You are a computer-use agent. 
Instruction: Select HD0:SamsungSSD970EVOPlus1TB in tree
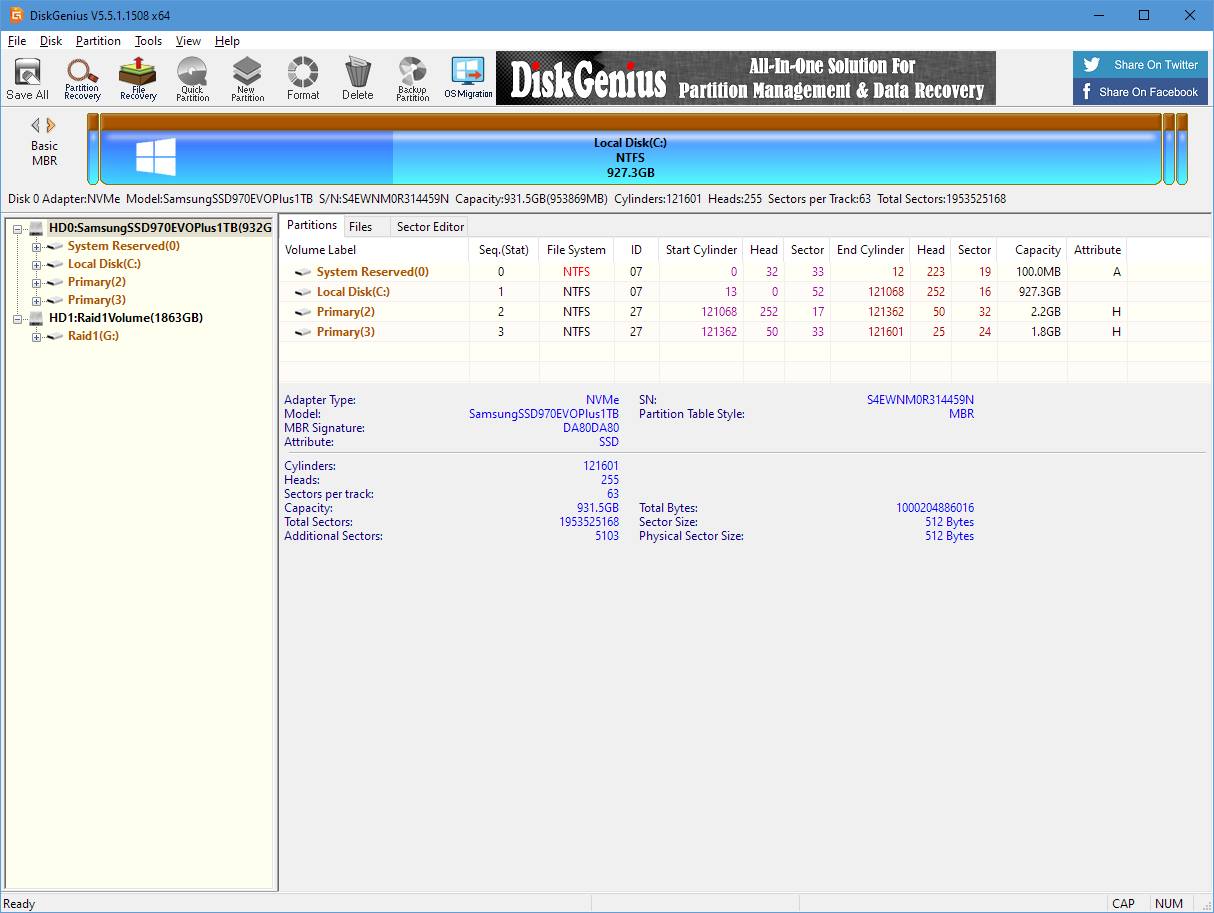[x=160, y=228]
